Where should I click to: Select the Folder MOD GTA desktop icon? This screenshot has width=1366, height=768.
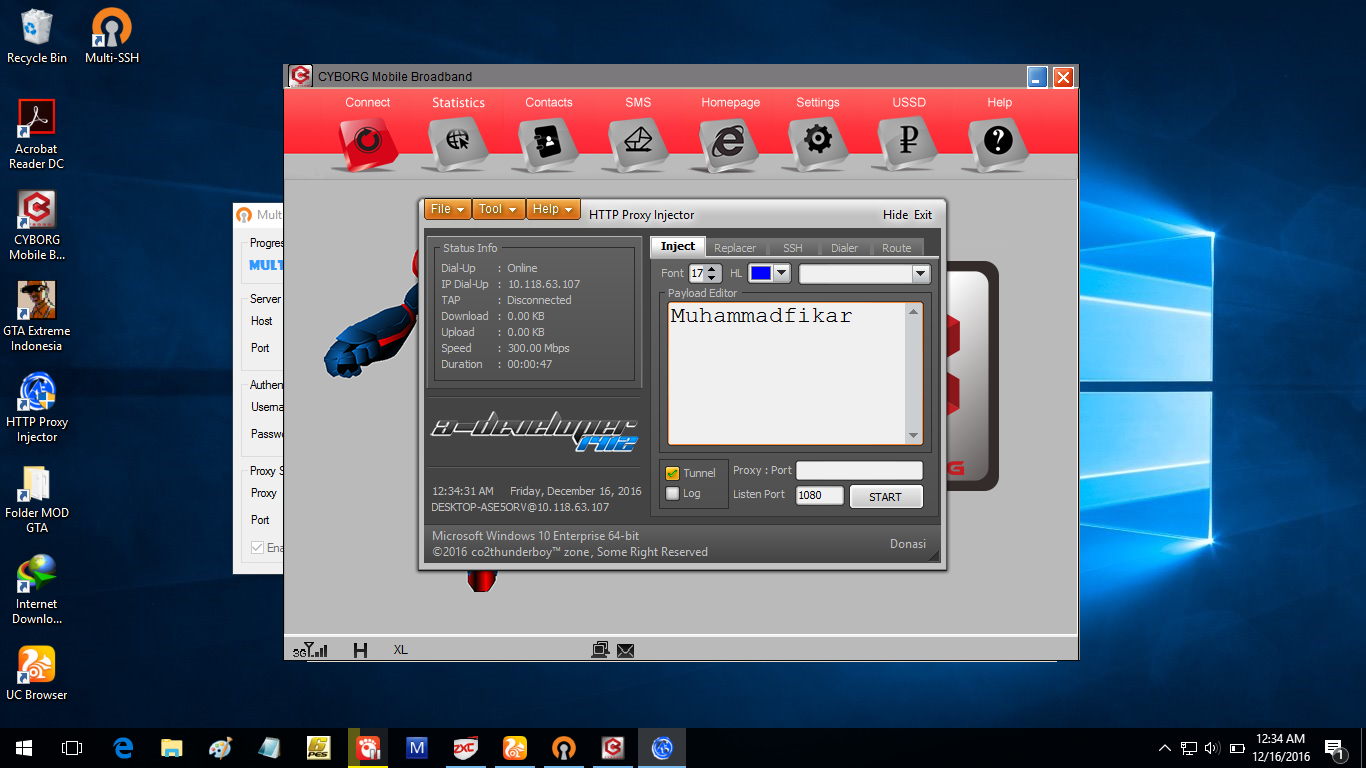(x=37, y=499)
